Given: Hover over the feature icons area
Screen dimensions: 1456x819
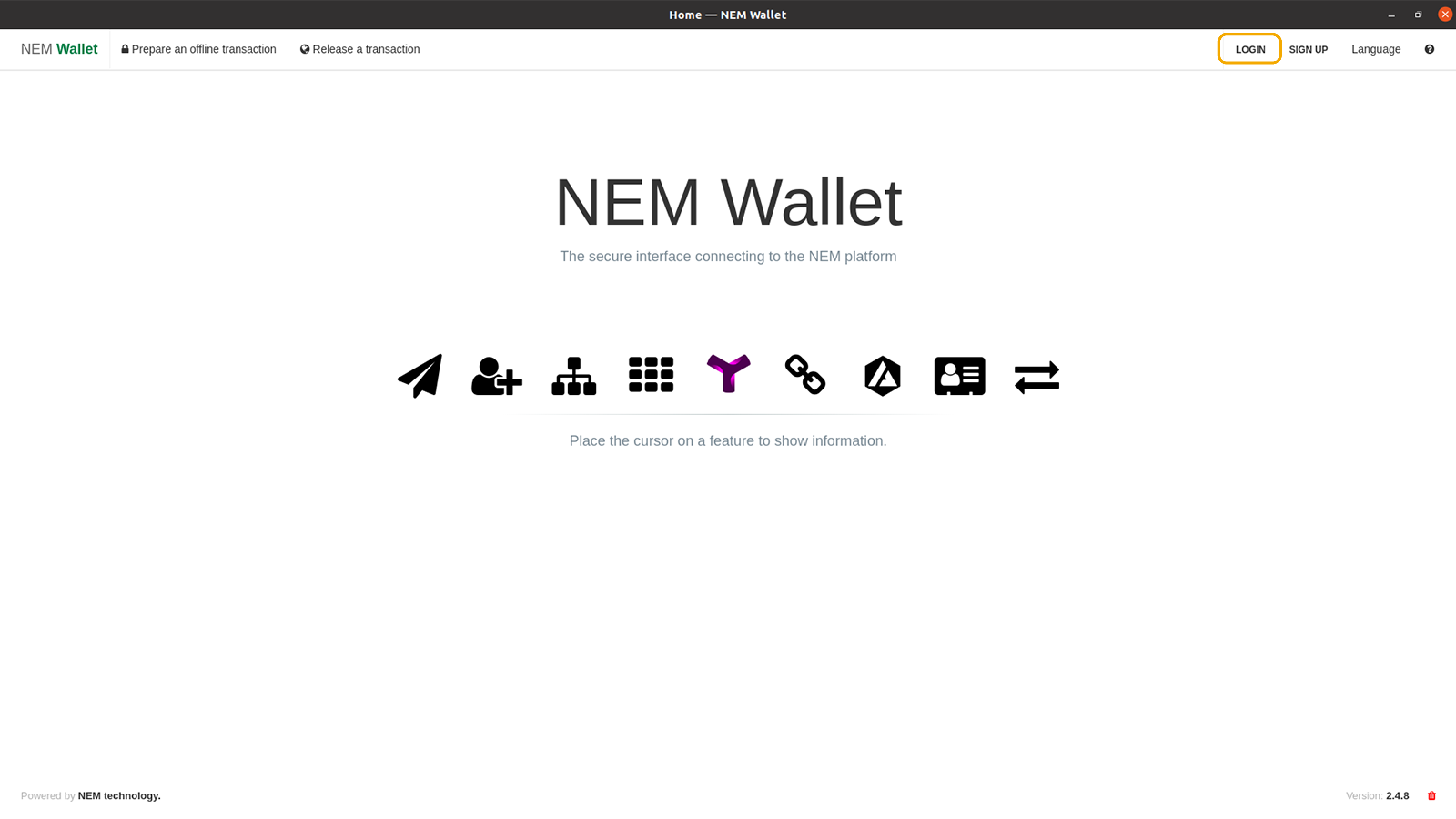Looking at the screenshot, I should (728, 375).
